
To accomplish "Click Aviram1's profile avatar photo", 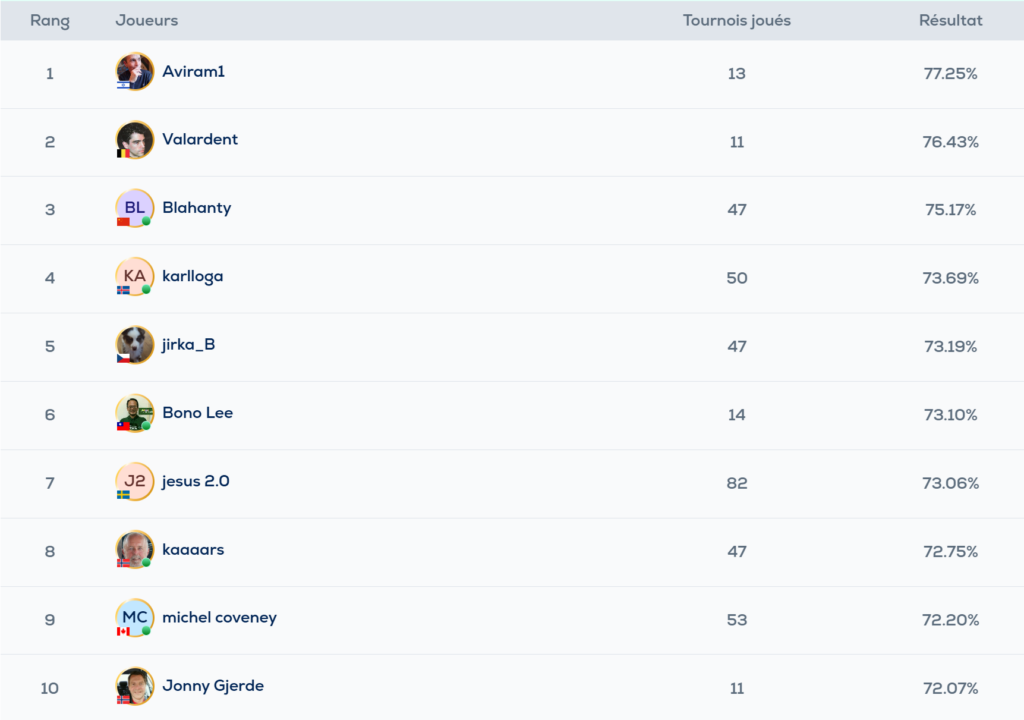I will (135, 72).
